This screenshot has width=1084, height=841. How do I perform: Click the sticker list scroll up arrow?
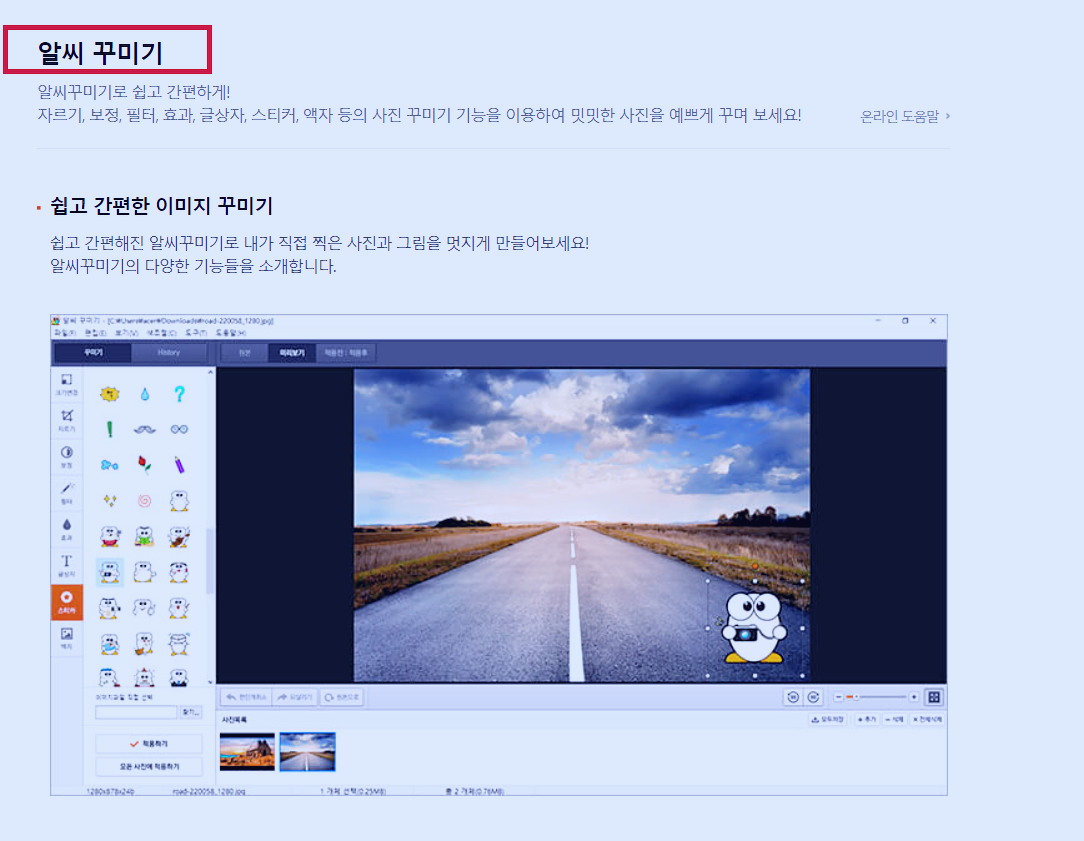tap(211, 372)
